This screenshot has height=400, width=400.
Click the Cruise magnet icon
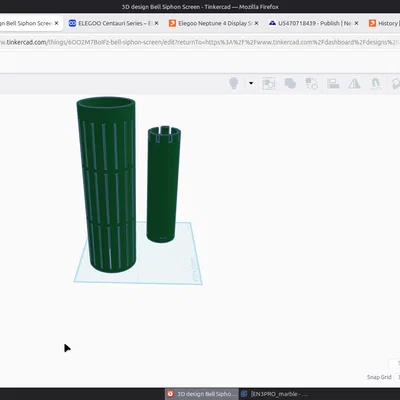point(376,83)
